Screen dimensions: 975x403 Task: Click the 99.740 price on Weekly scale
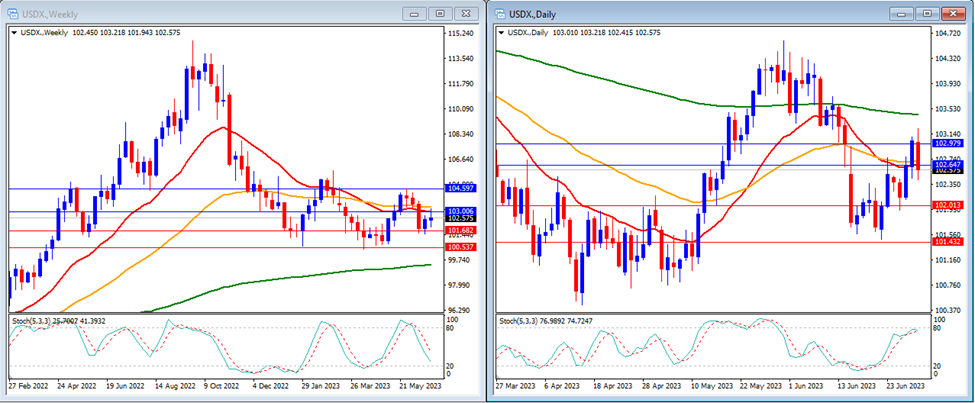coord(461,260)
